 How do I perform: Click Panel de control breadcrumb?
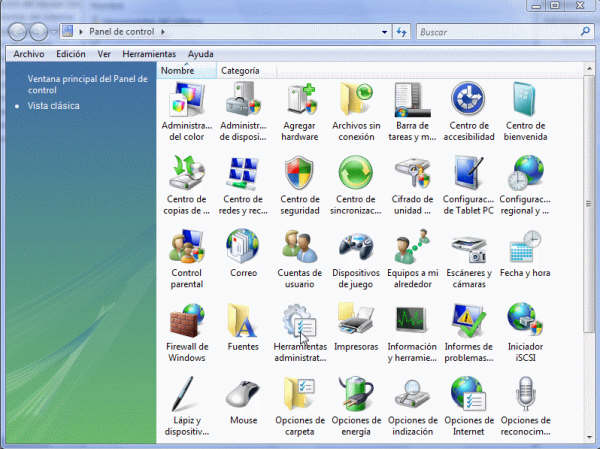[122, 32]
